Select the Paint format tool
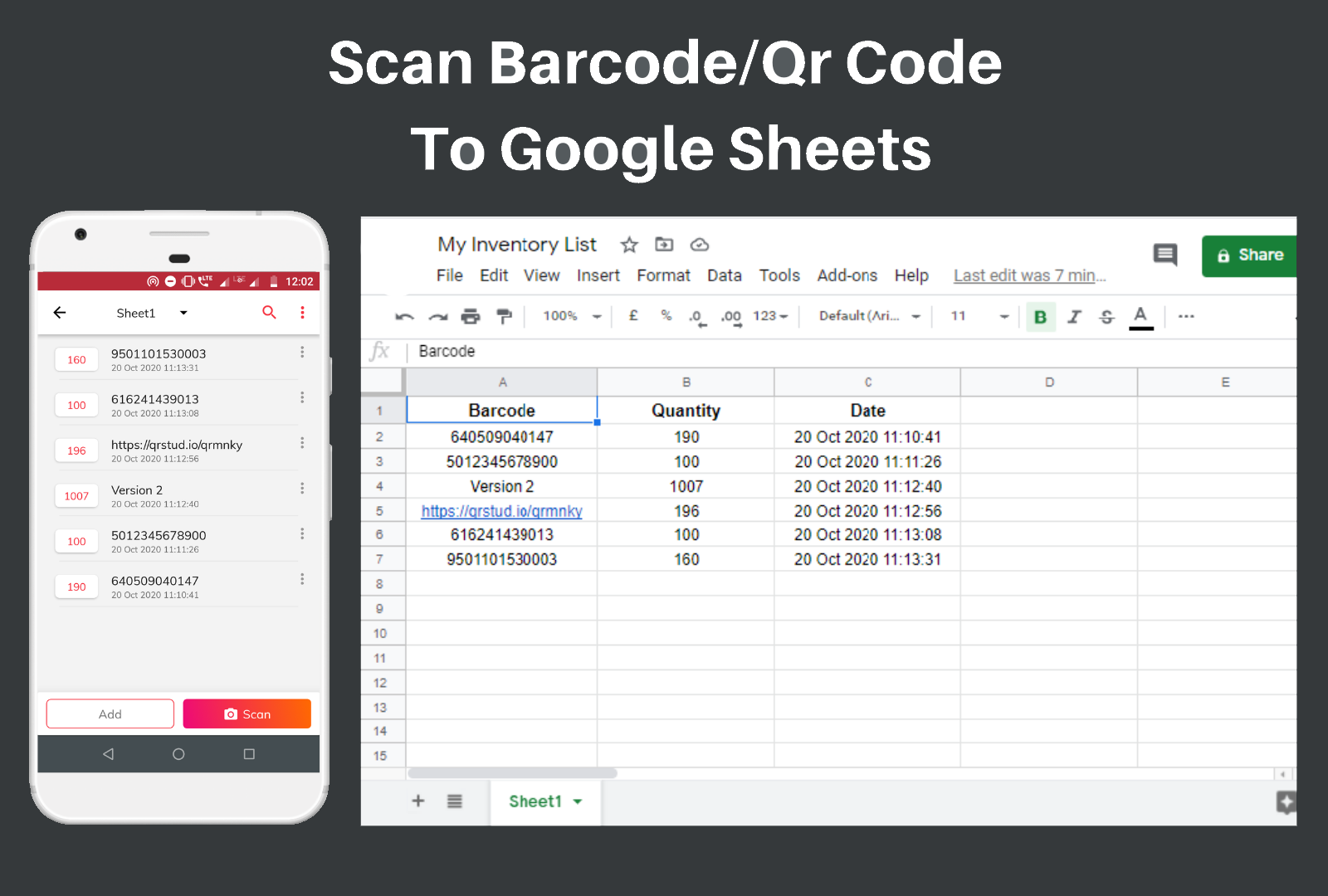 (504, 316)
